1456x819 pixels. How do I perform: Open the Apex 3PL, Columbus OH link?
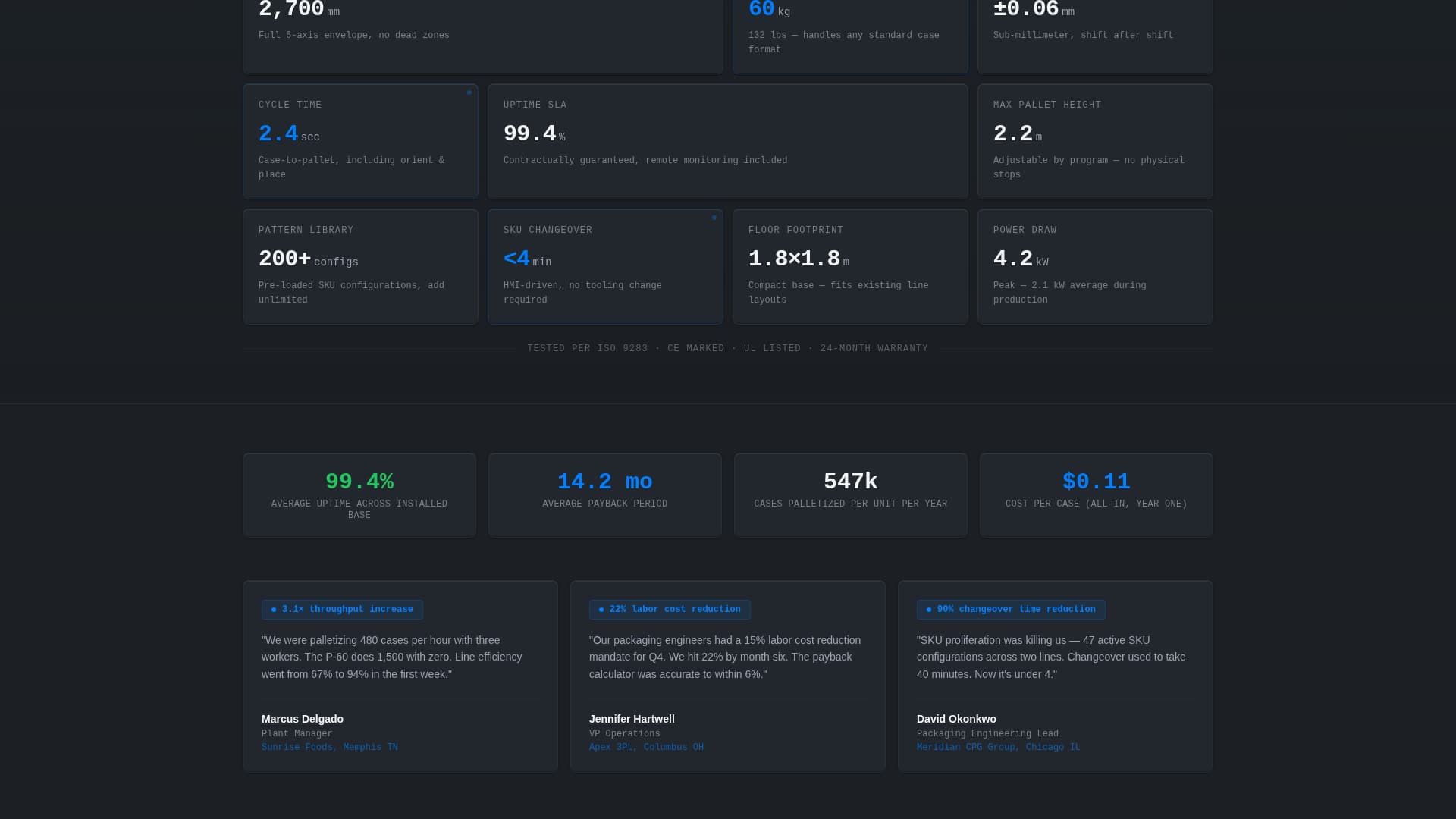(x=646, y=747)
